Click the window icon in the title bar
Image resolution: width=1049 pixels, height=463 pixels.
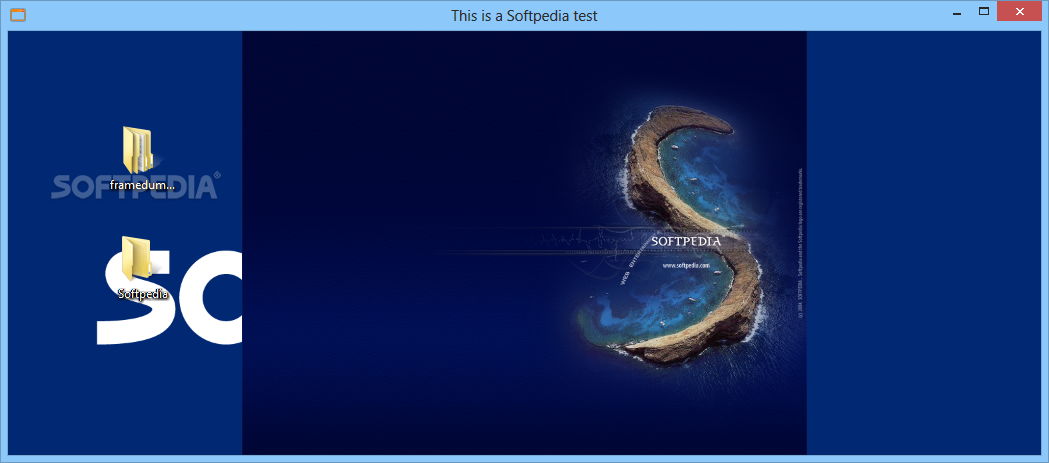tap(18, 14)
